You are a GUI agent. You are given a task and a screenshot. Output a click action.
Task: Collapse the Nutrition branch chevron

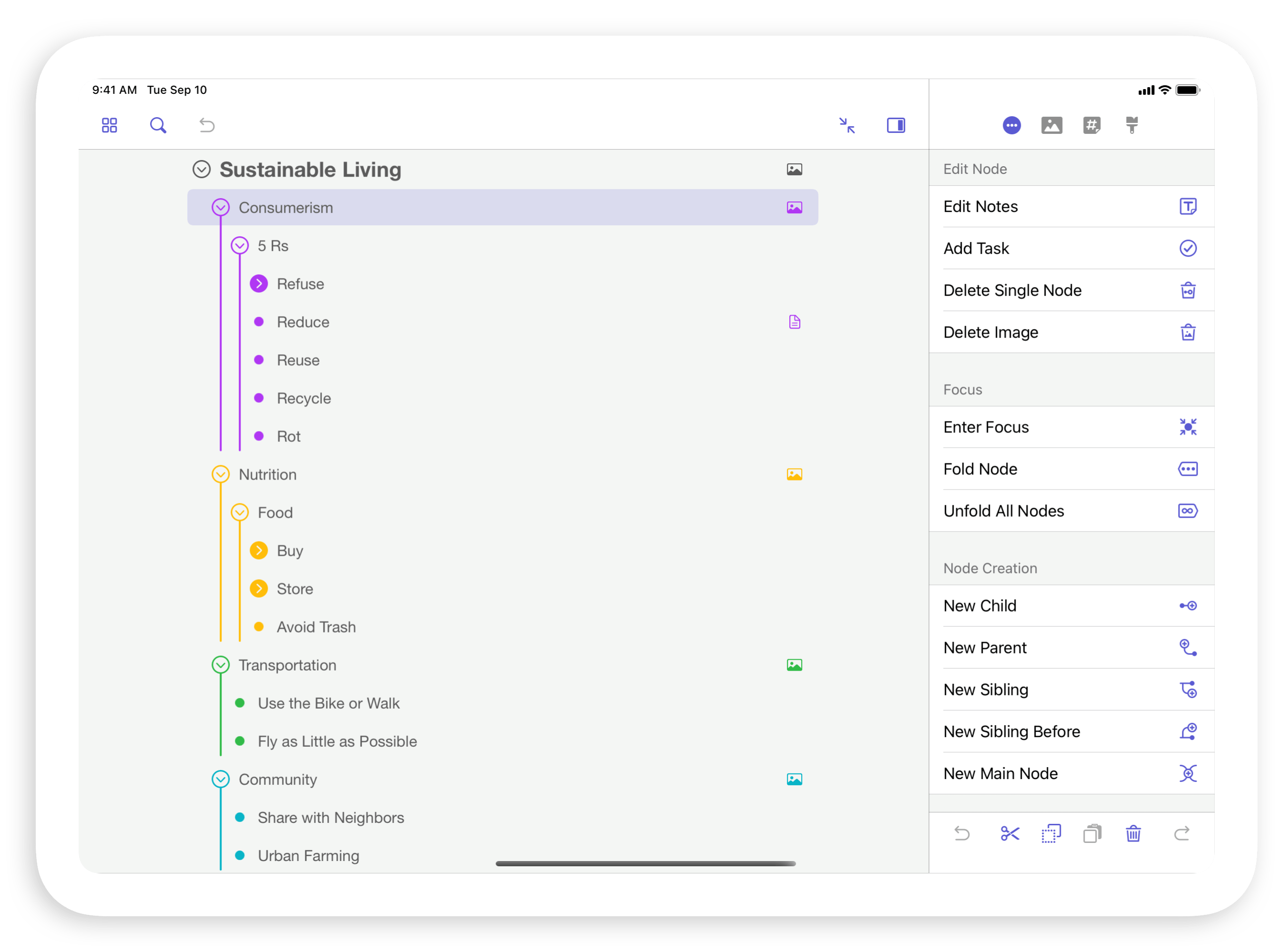pyautogui.click(x=221, y=474)
